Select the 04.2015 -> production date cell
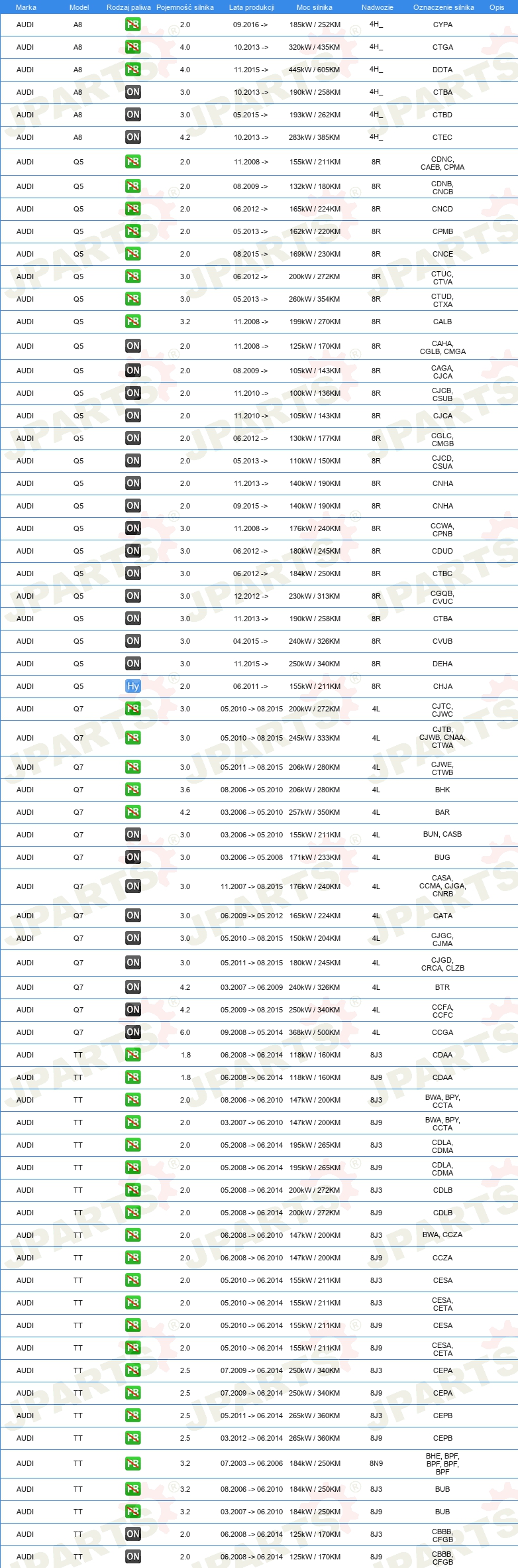Screen dimensions: 518x1568 (250, 641)
